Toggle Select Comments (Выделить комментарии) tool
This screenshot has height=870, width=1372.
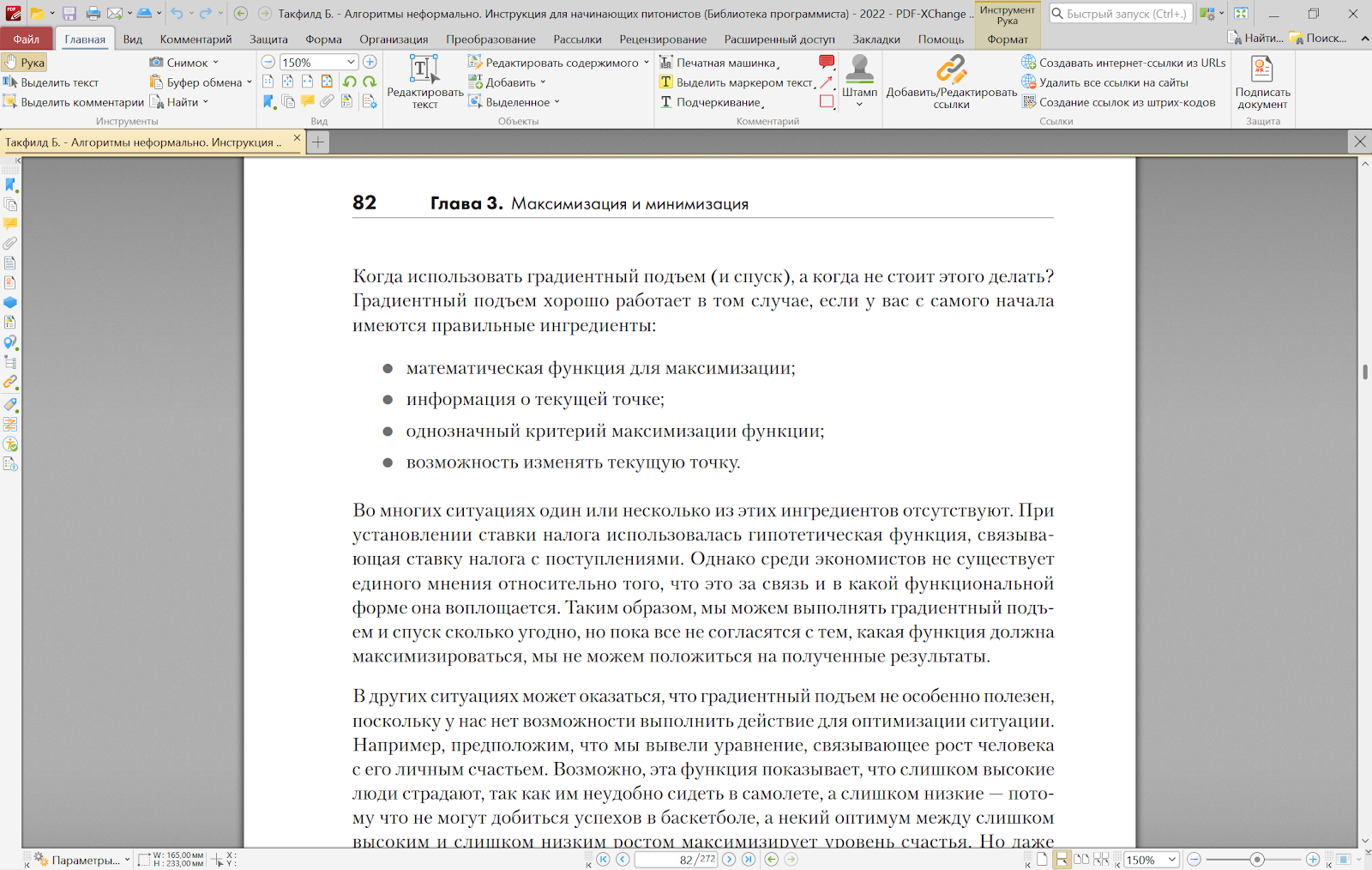click(x=73, y=102)
